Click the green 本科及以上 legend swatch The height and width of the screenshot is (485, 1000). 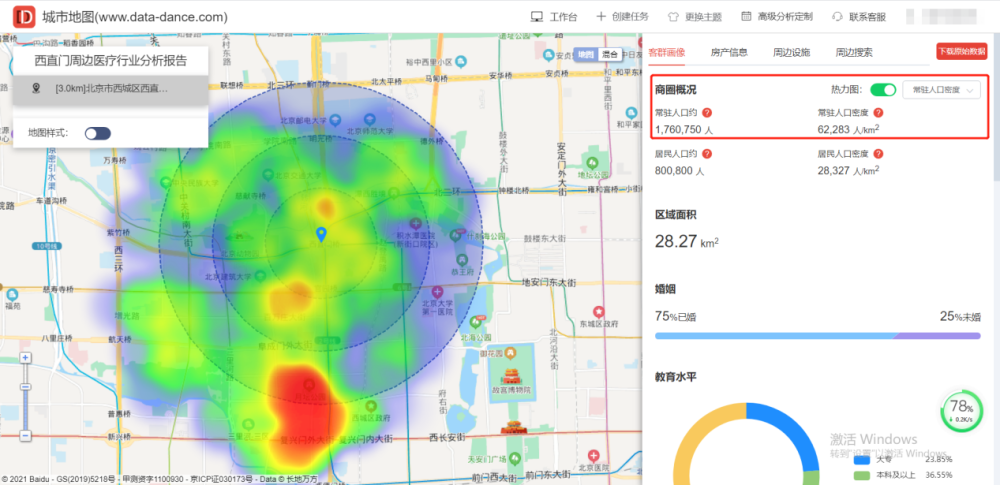(862, 475)
